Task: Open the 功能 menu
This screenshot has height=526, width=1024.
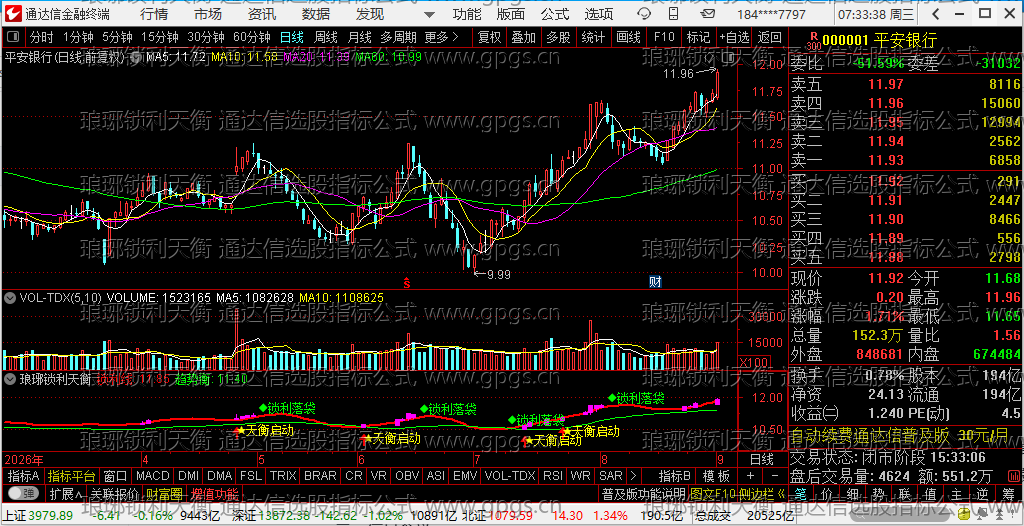Action: tap(467, 14)
